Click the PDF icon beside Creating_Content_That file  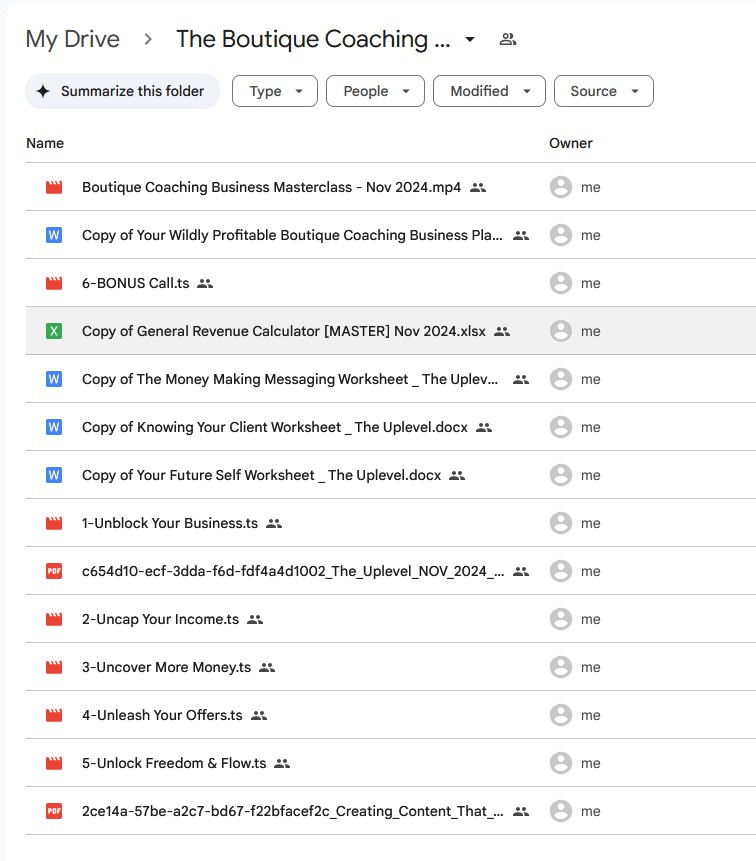[54, 811]
